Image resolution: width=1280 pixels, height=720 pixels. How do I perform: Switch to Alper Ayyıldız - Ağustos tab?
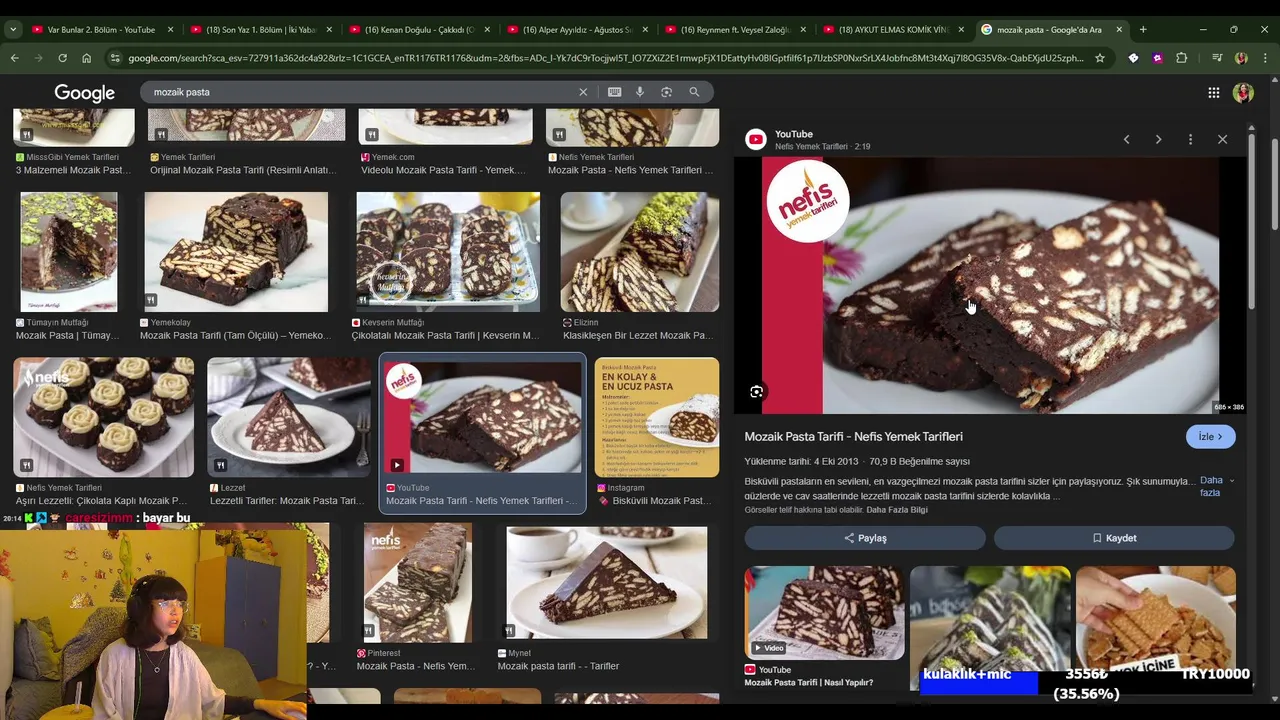coord(577,30)
